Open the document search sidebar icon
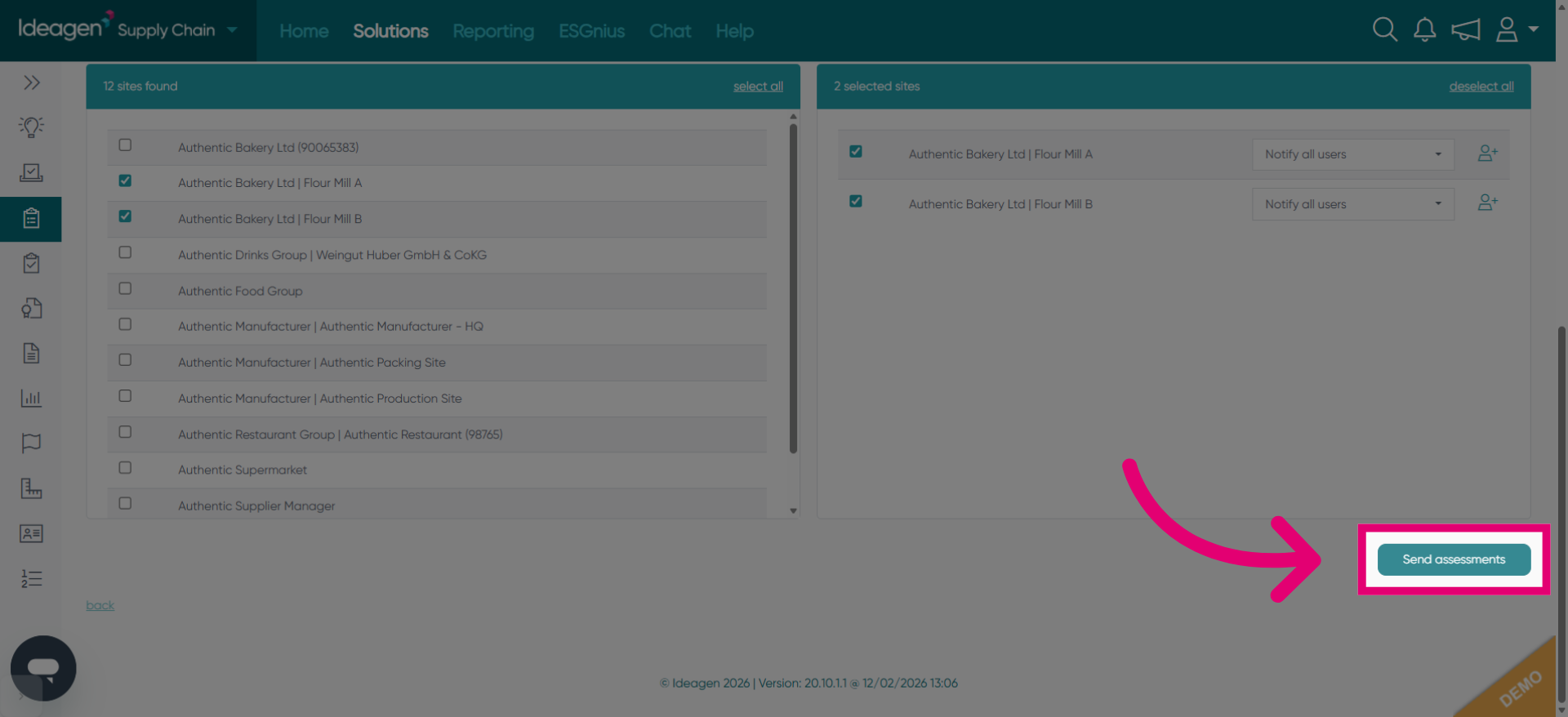1568x717 pixels. [x=31, y=309]
